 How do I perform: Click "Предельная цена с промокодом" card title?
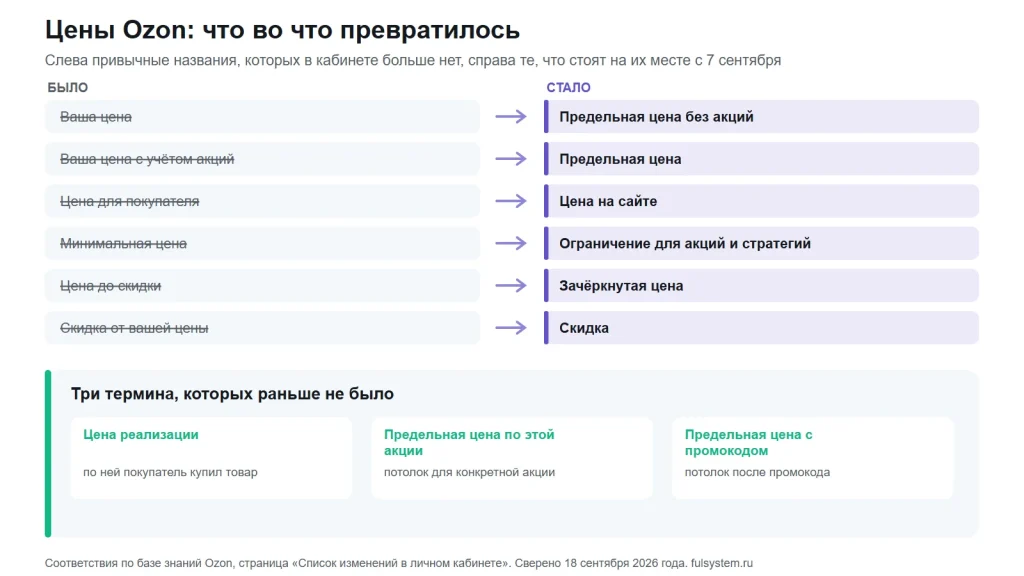point(748,443)
